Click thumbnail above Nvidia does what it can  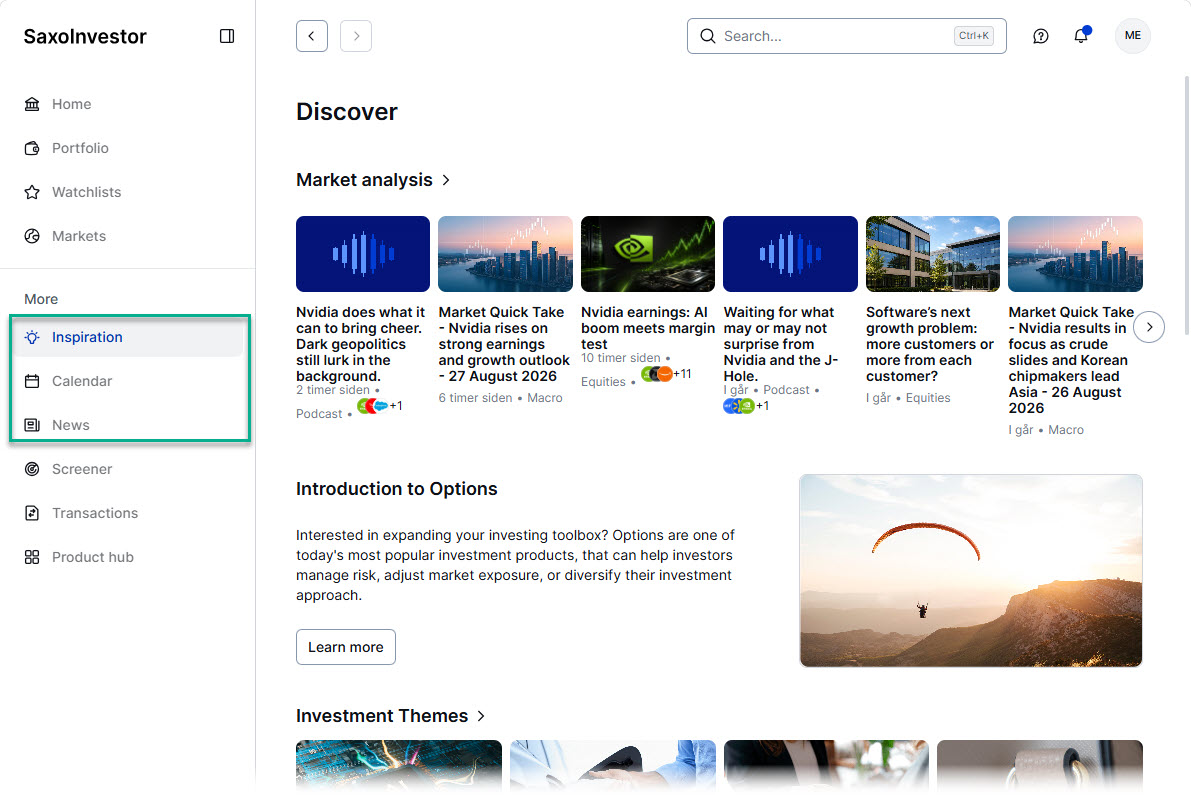[363, 254]
